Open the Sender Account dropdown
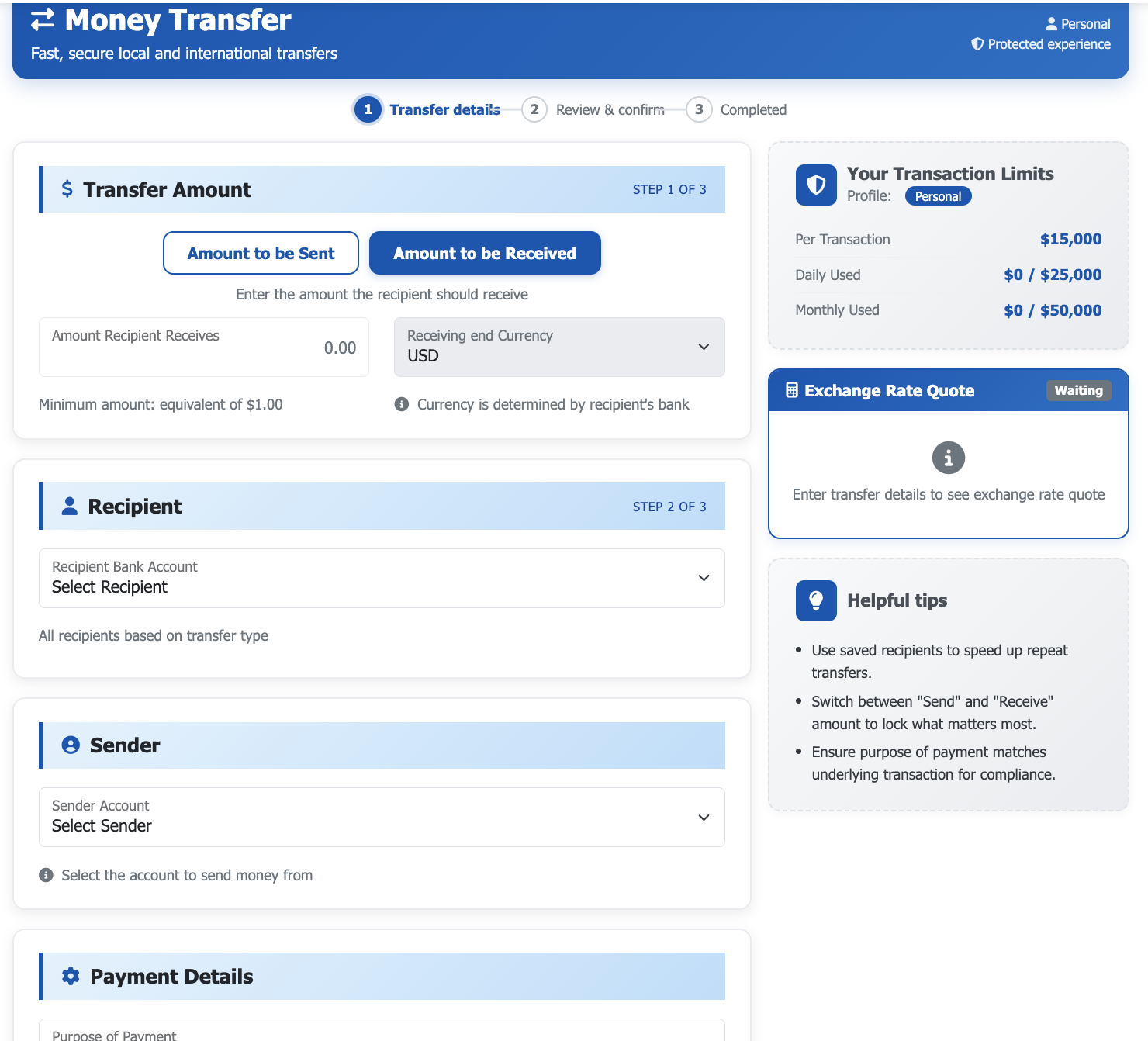This screenshot has width=1148, height=1041. (382, 817)
